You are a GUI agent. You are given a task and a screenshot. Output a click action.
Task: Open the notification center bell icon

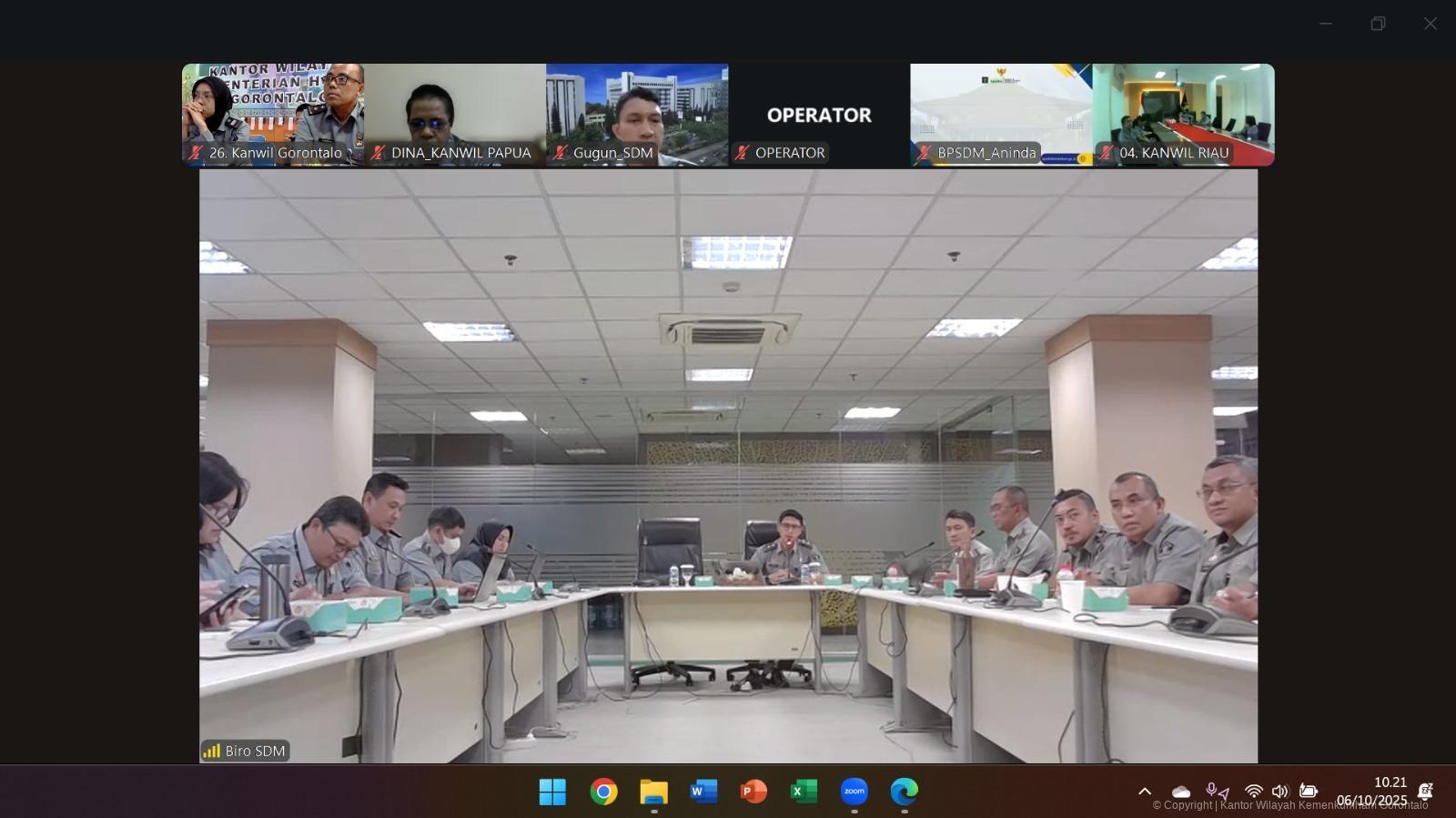tap(1426, 792)
